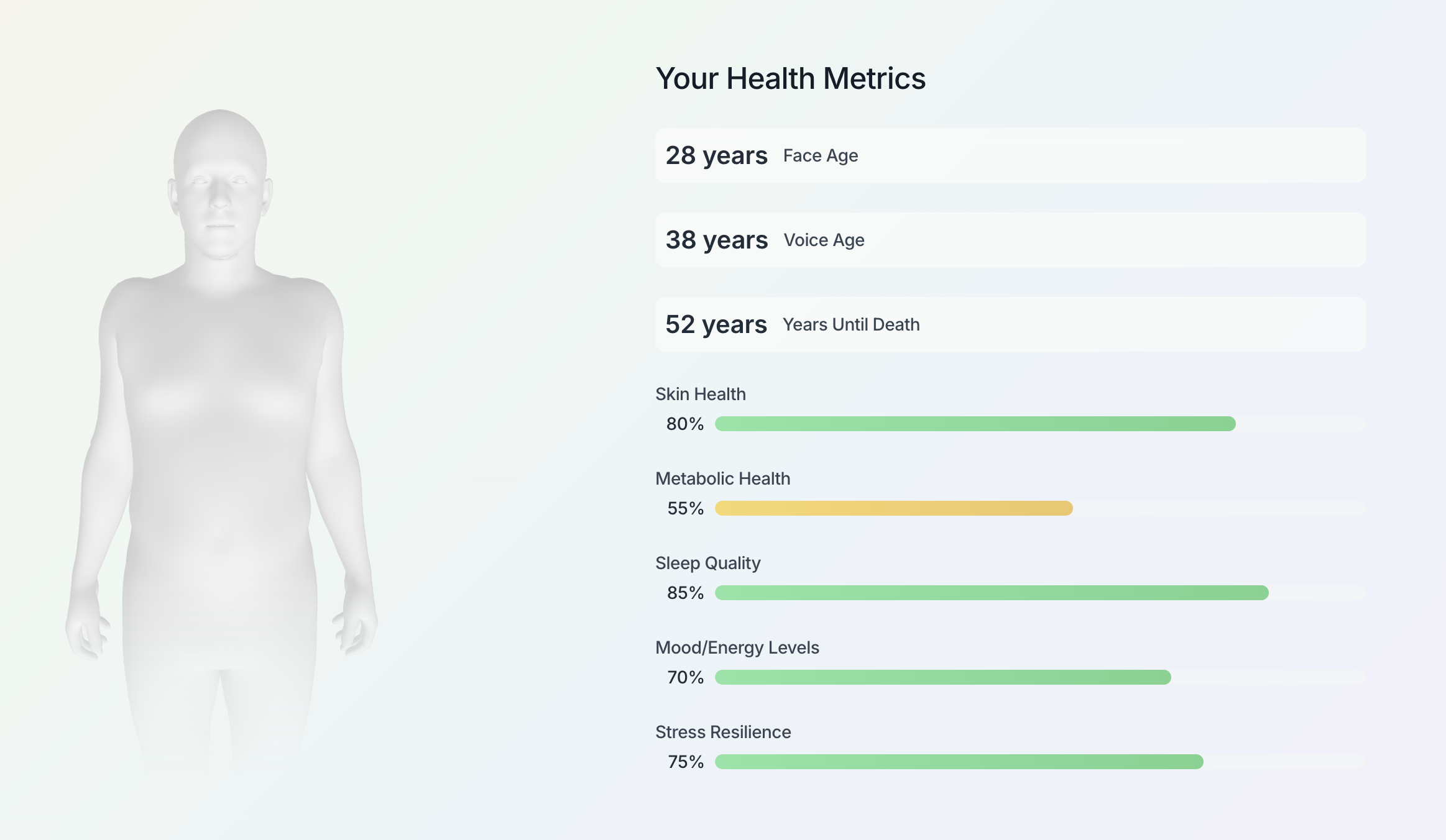Select the Years Until Death label
Image resolution: width=1446 pixels, height=840 pixels.
coord(850,325)
